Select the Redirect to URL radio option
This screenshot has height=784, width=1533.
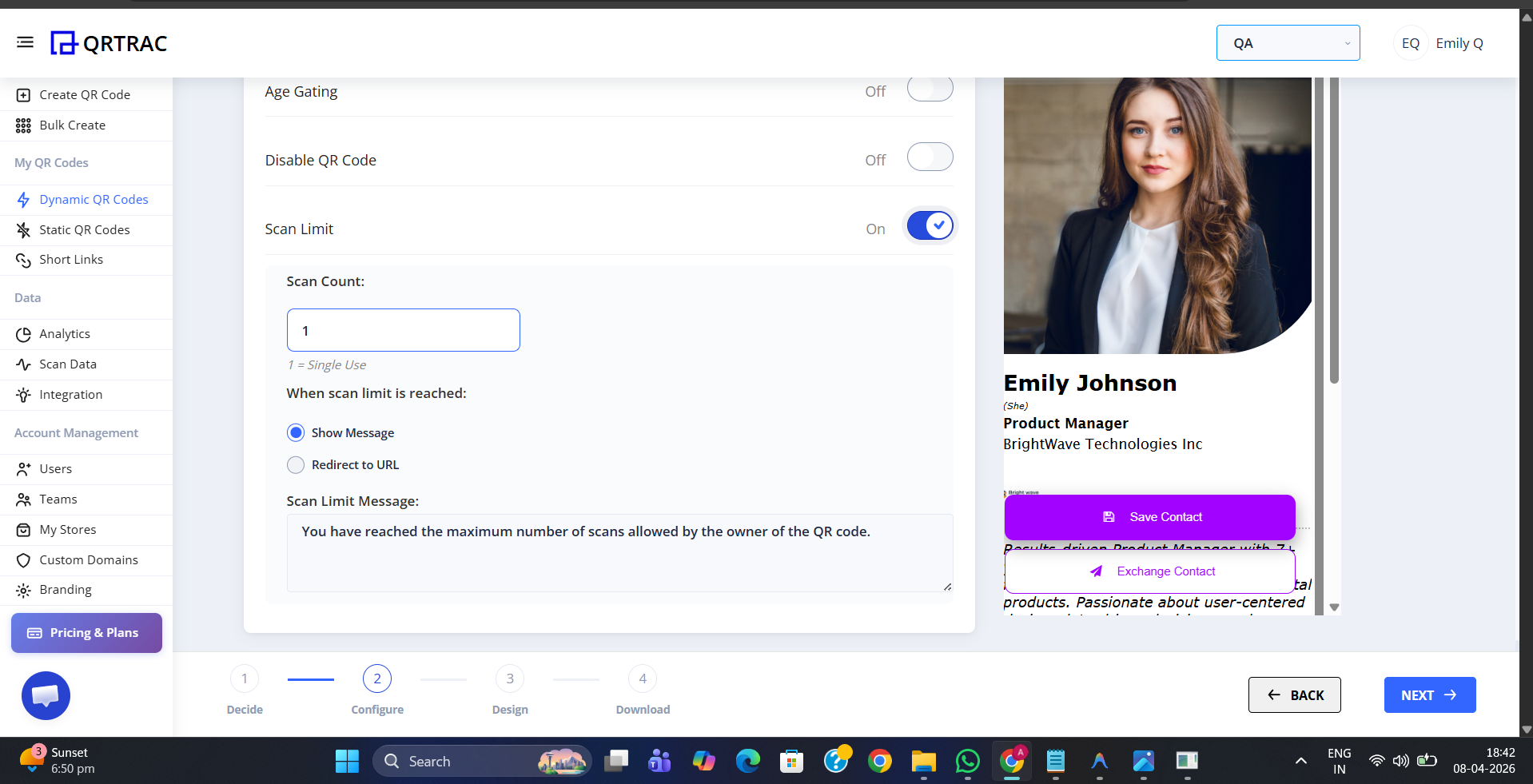(296, 465)
